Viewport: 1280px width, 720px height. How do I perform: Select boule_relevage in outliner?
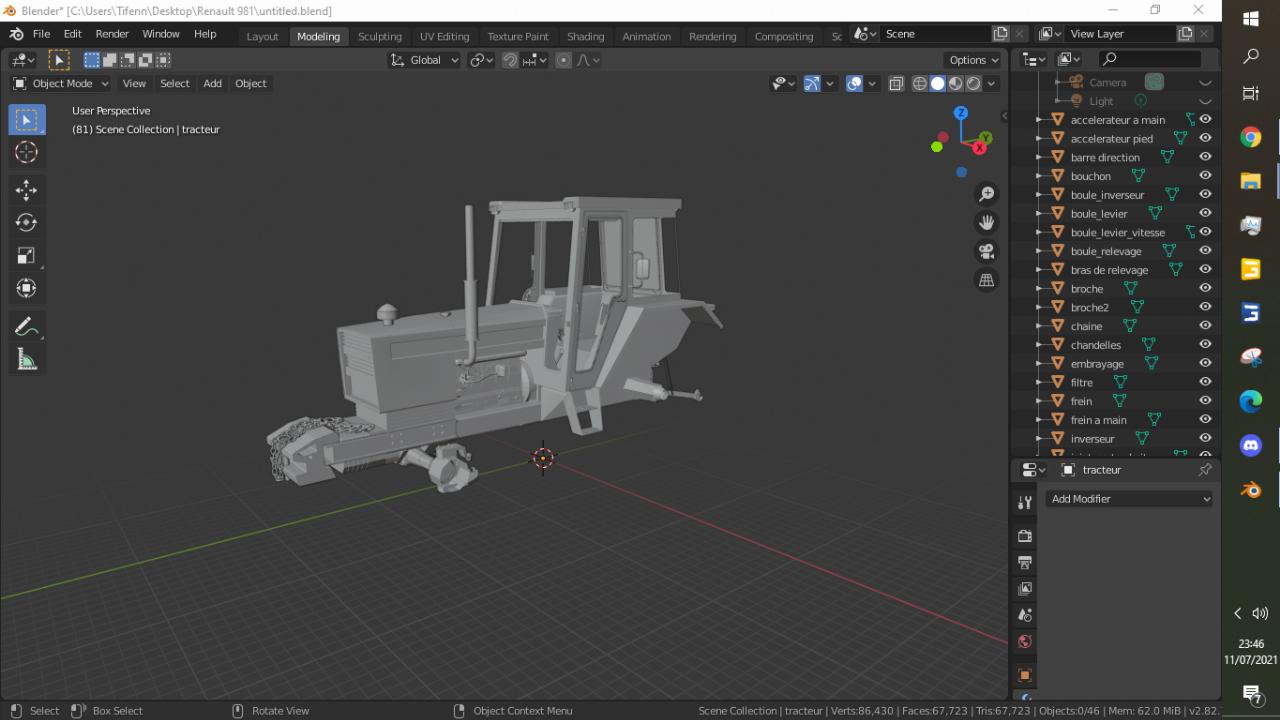tap(1106, 251)
